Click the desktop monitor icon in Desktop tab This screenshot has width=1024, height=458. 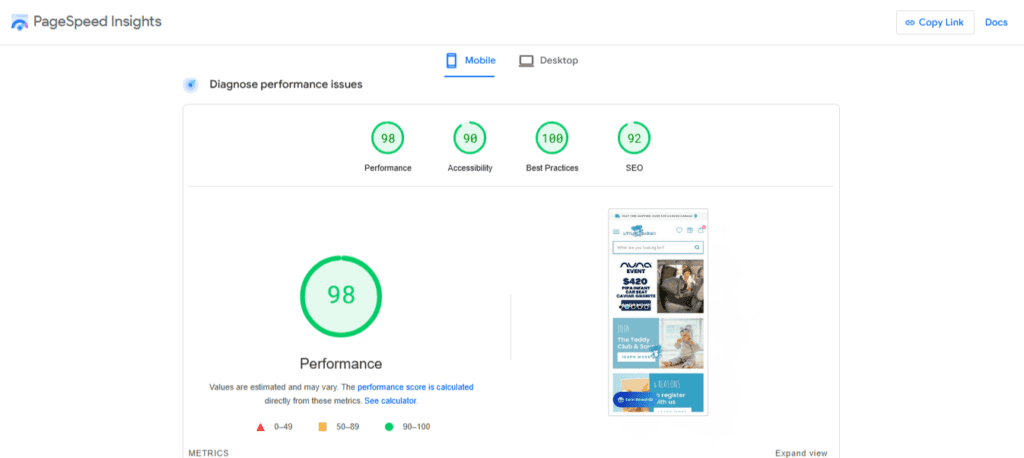click(x=526, y=61)
